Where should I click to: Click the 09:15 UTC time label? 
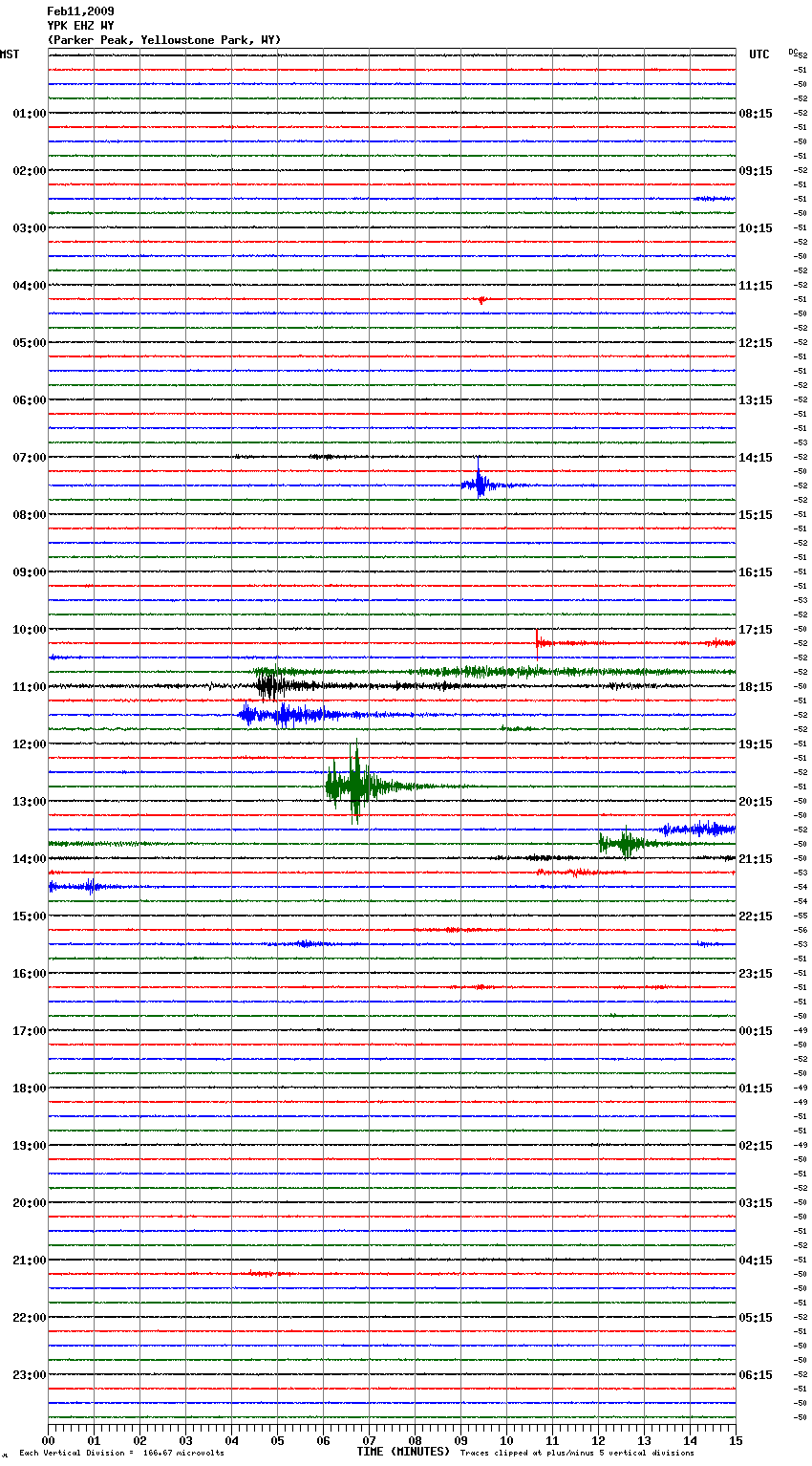756,171
